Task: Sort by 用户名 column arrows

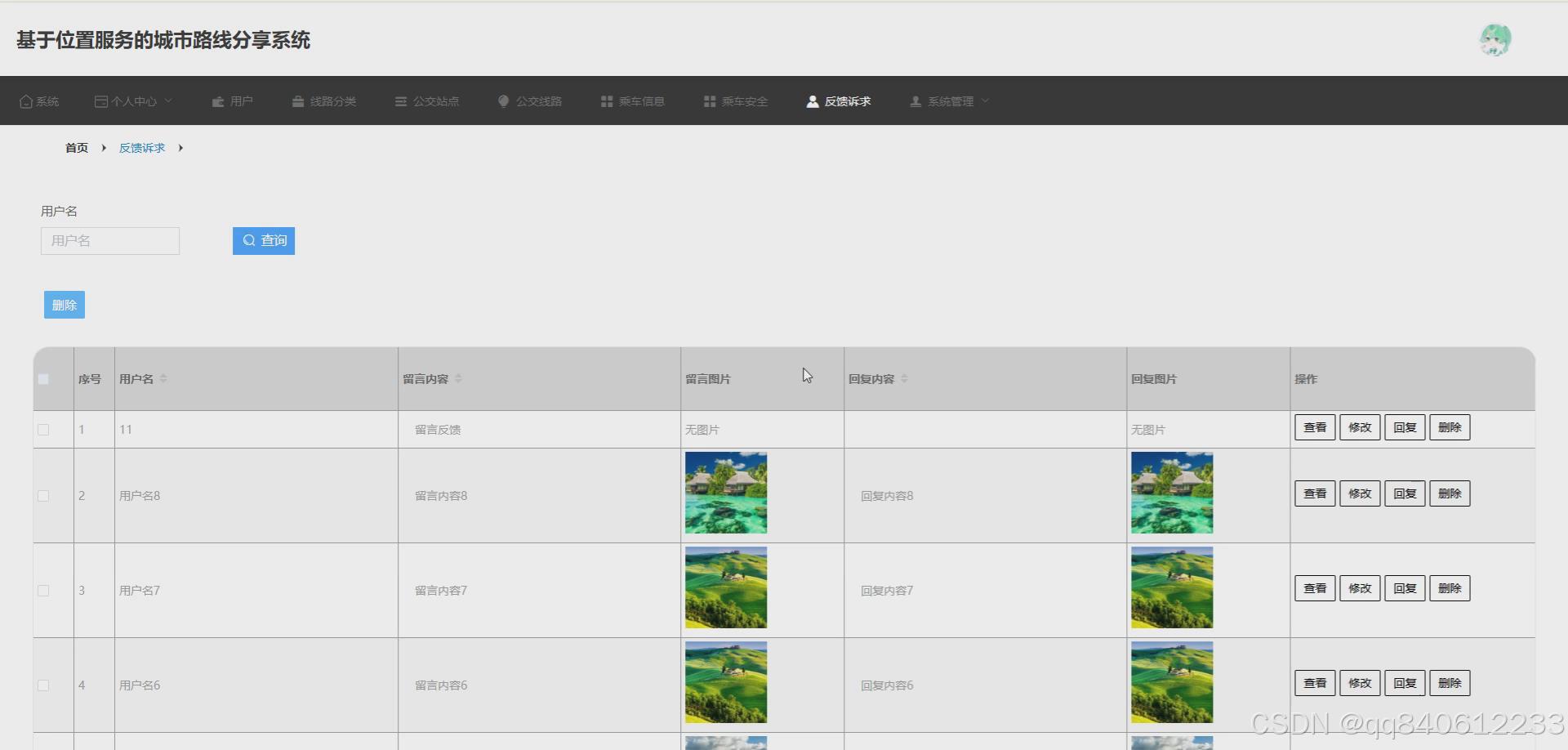Action: (x=163, y=378)
